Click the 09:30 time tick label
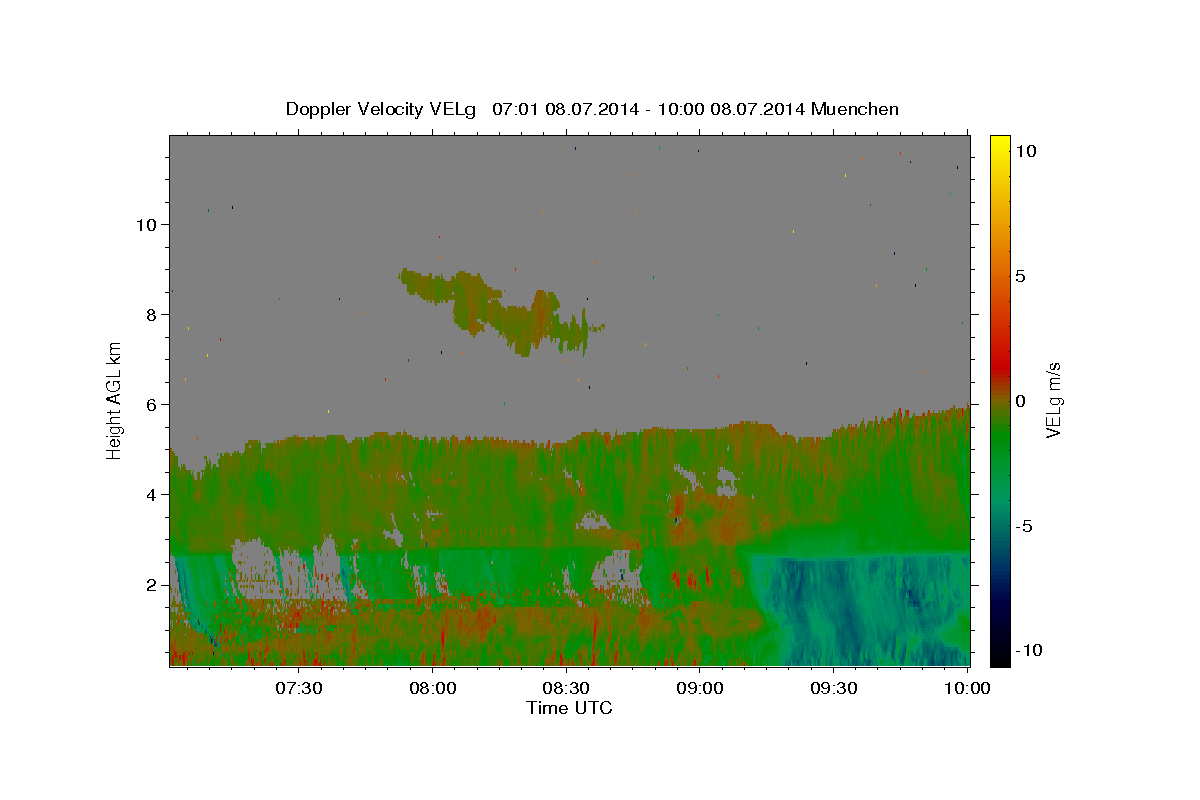Image resolution: width=1200 pixels, height=800 pixels. 834,688
